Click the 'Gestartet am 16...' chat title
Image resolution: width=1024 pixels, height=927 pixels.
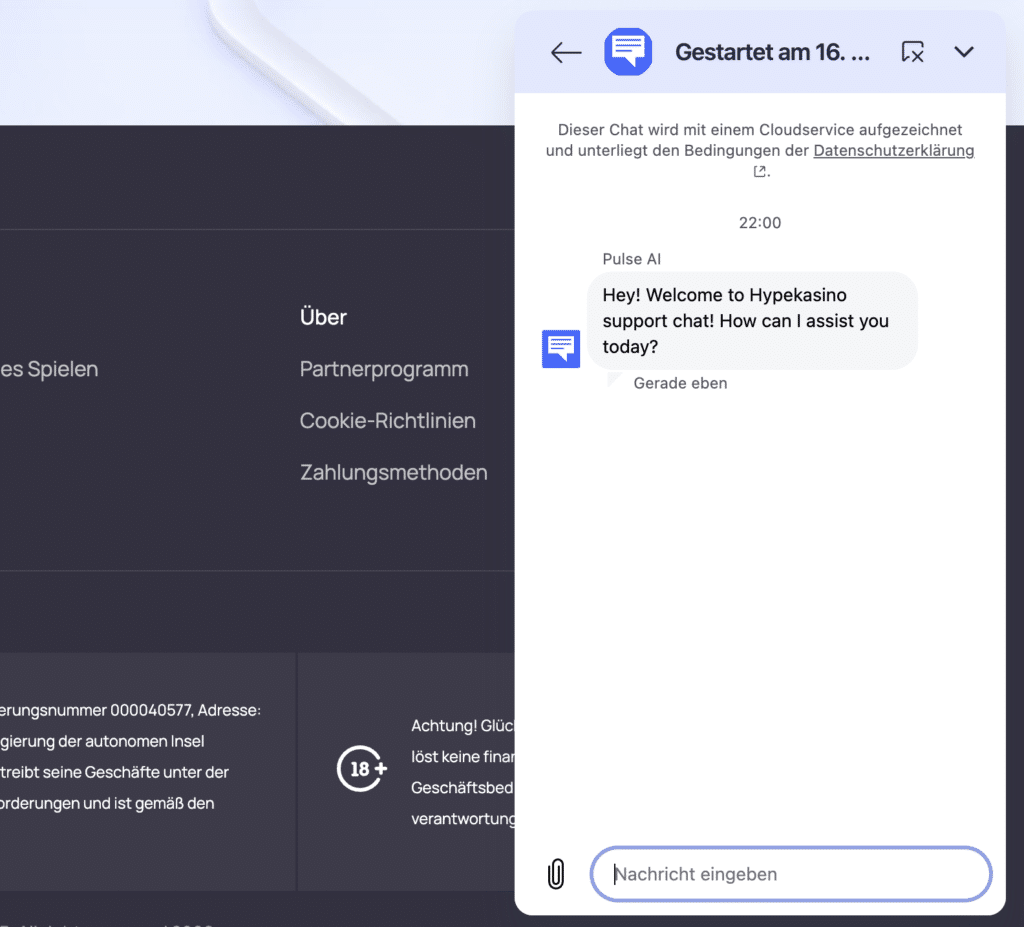tap(772, 52)
